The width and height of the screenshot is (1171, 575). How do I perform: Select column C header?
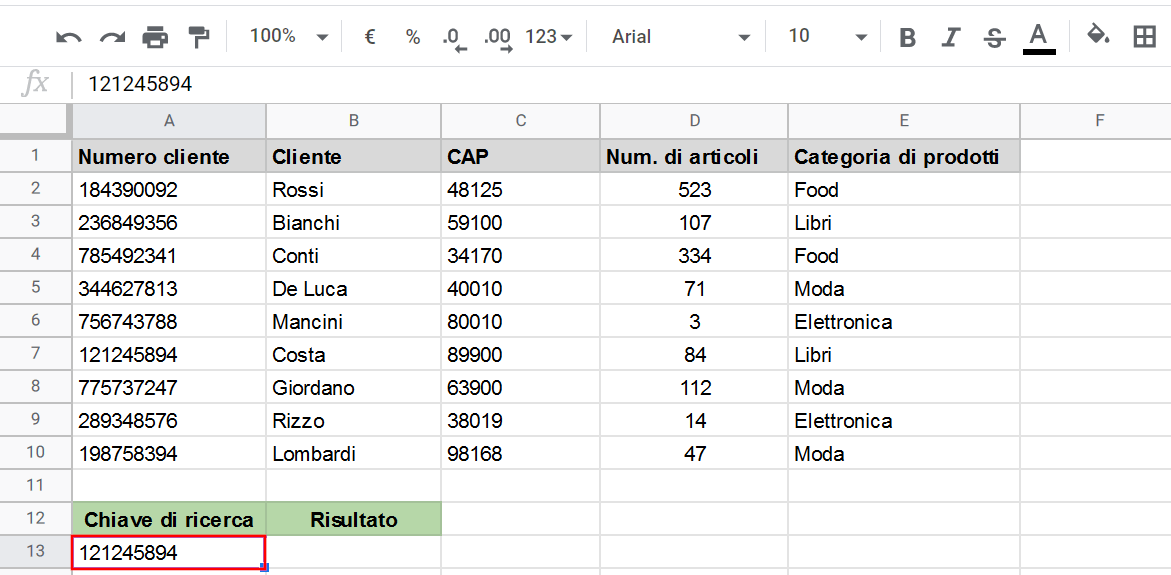tap(521, 120)
